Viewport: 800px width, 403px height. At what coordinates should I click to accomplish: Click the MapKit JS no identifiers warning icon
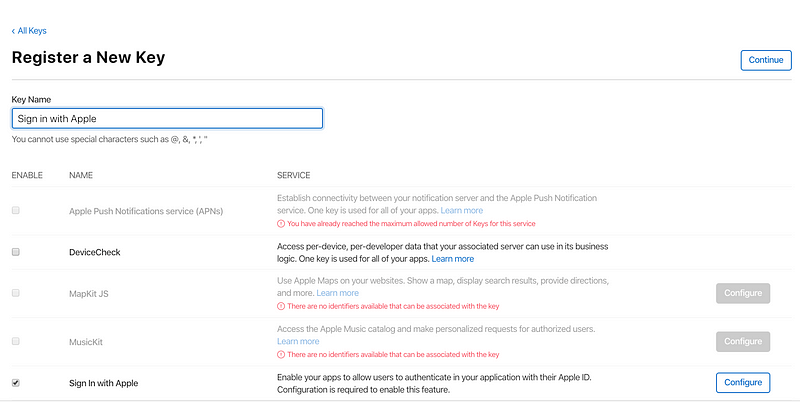pyautogui.click(x=281, y=306)
